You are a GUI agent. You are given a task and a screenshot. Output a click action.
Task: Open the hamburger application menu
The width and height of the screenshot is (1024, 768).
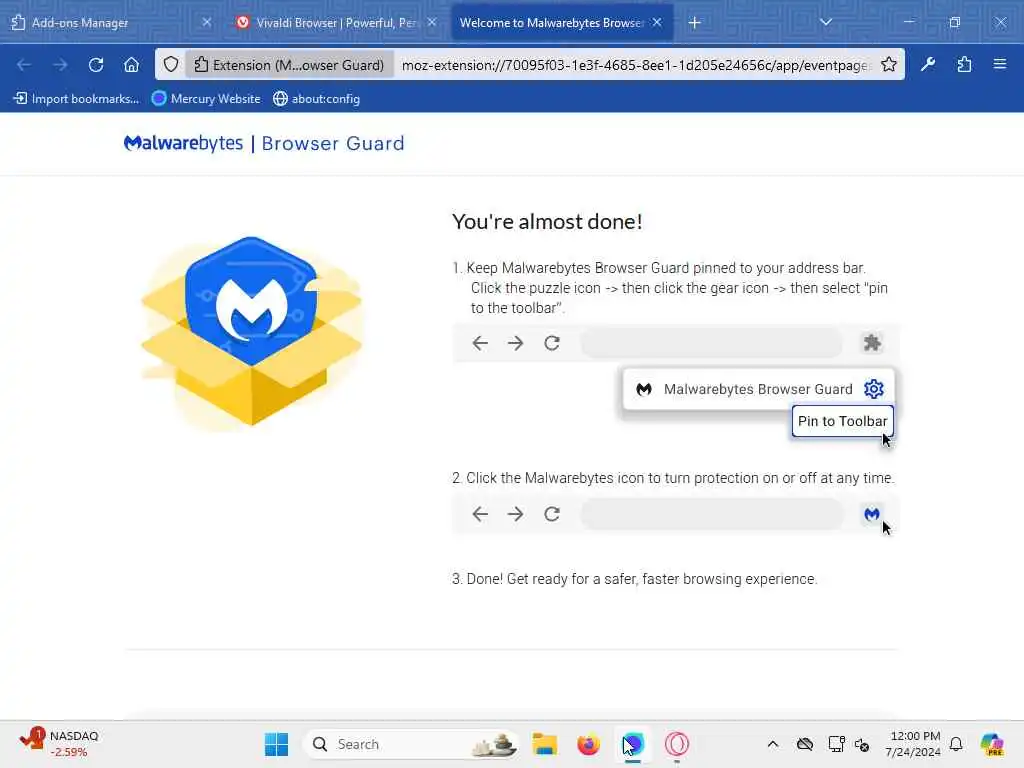tap(1000, 64)
